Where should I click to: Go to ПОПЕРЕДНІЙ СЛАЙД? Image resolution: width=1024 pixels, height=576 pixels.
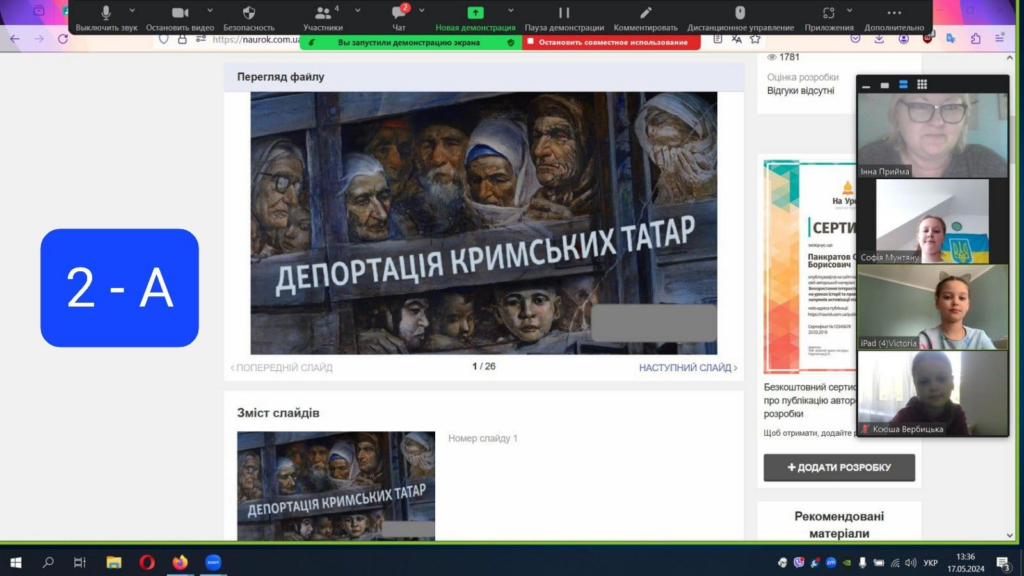pos(281,368)
